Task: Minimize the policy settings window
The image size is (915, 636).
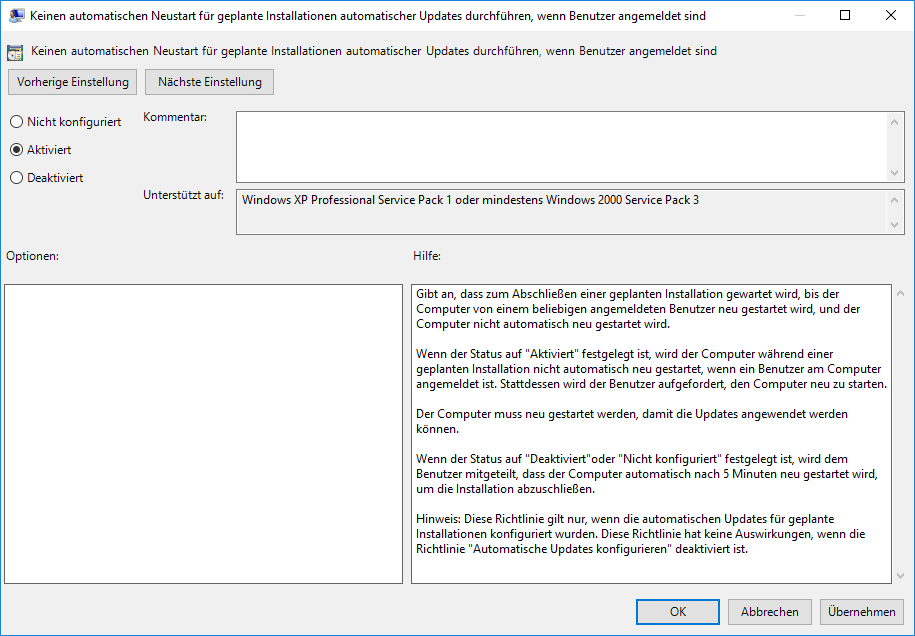Action: 799,15
